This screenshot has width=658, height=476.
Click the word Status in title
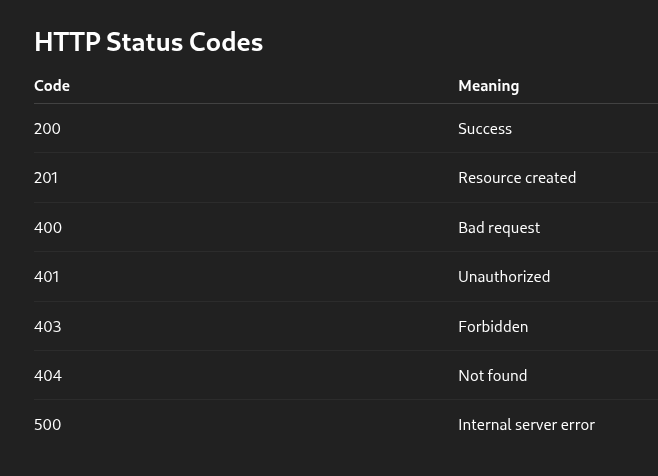pos(145,42)
